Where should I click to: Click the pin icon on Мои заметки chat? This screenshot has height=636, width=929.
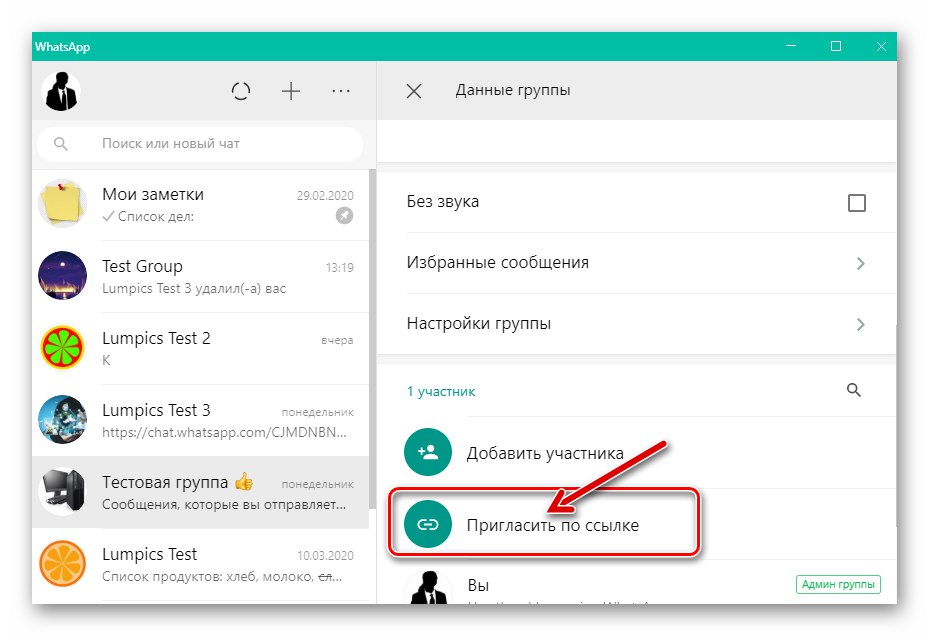(344, 216)
